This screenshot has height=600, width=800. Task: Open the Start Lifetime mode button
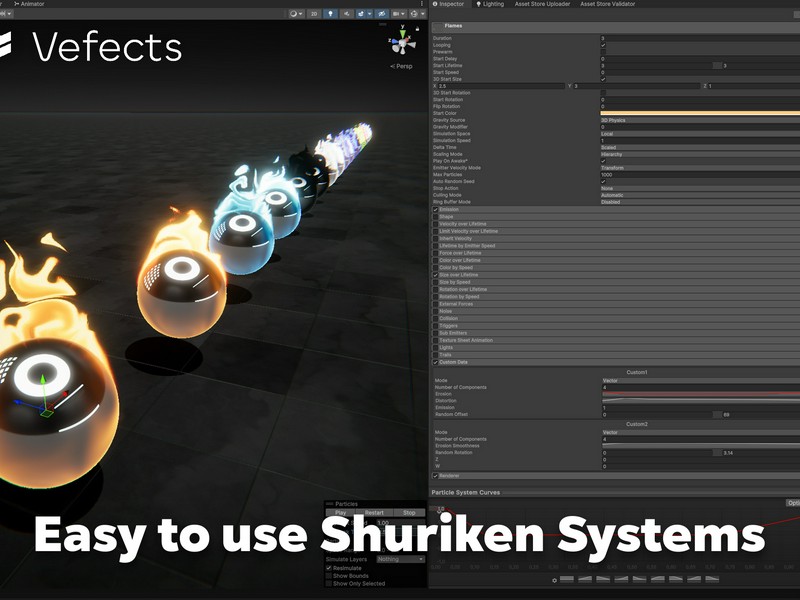point(717,65)
